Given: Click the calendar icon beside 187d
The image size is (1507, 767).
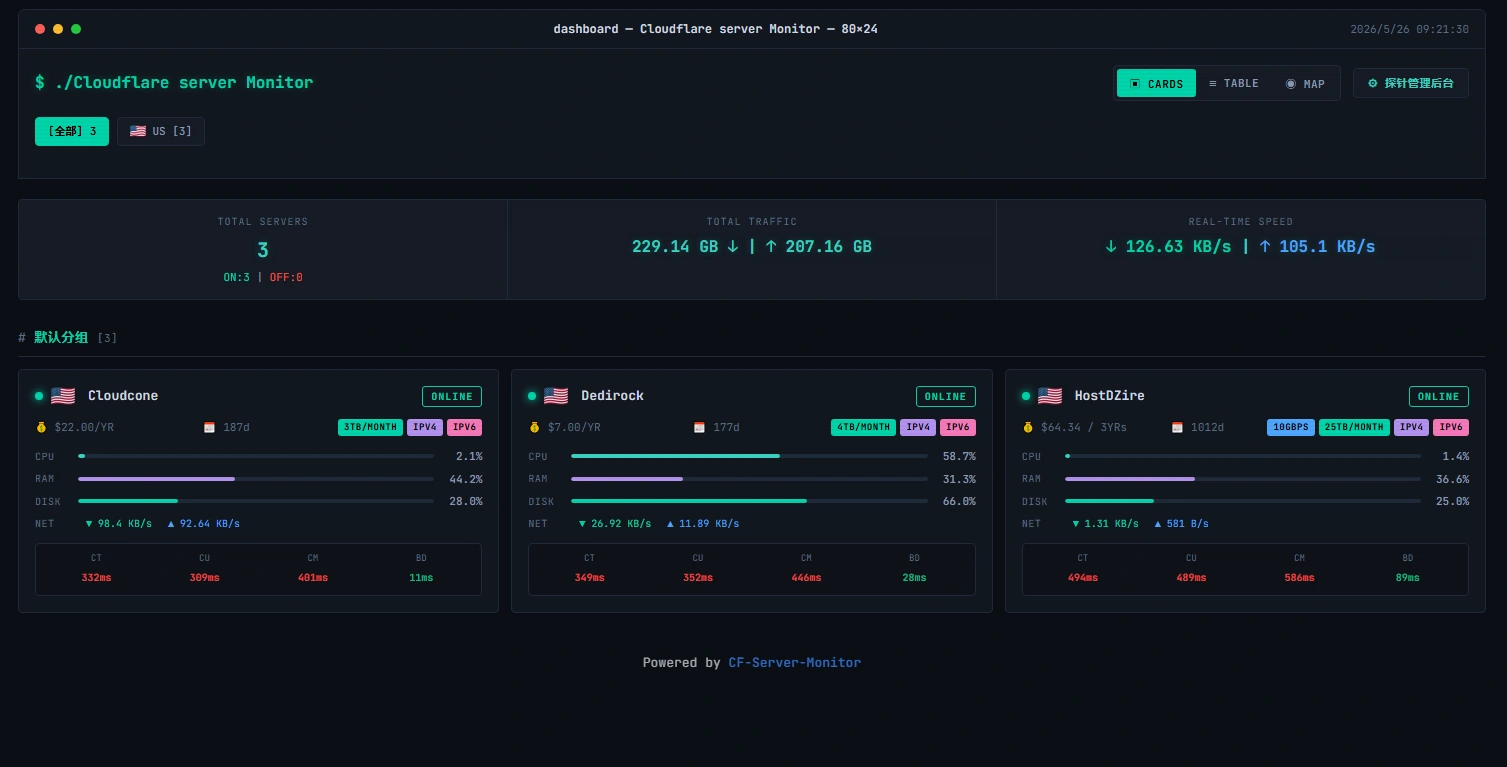Looking at the screenshot, I should click(209, 427).
